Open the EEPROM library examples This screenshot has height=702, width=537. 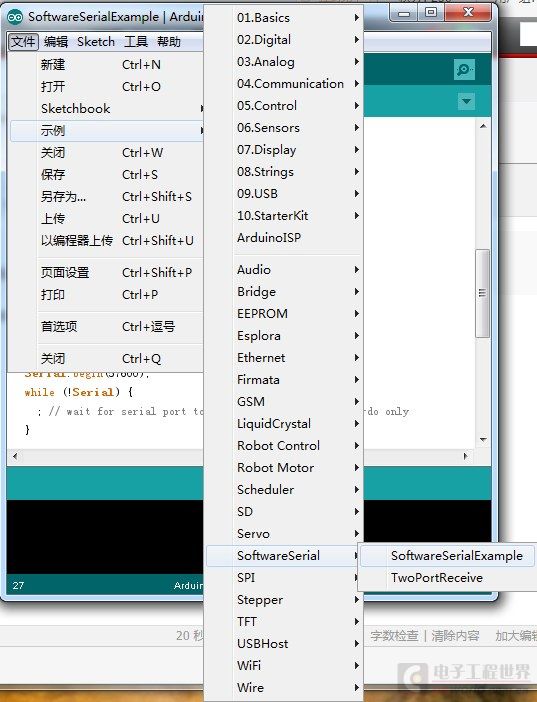click(x=284, y=313)
